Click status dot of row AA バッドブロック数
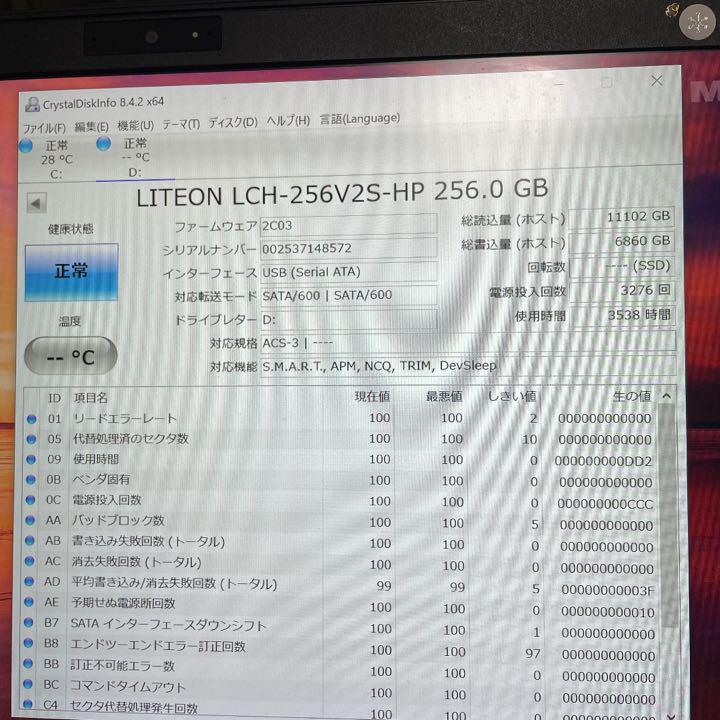 pos(30,520)
